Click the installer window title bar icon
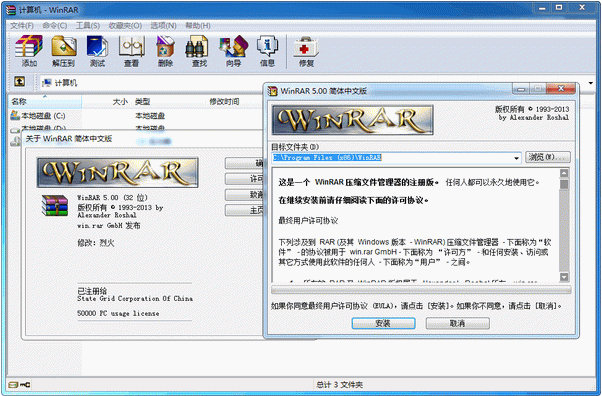 pos(273,91)
